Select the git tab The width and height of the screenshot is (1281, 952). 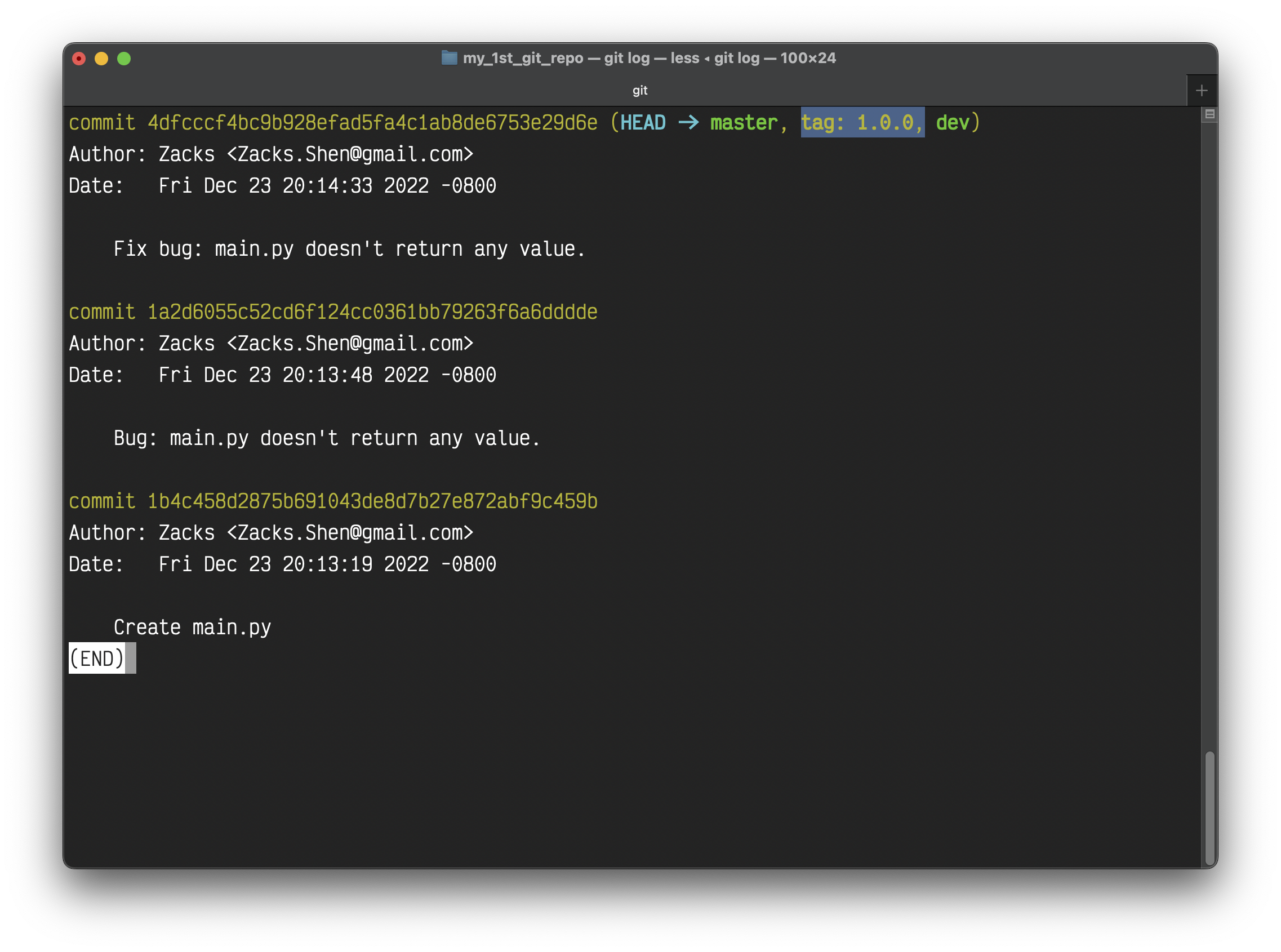pos(639,91)
